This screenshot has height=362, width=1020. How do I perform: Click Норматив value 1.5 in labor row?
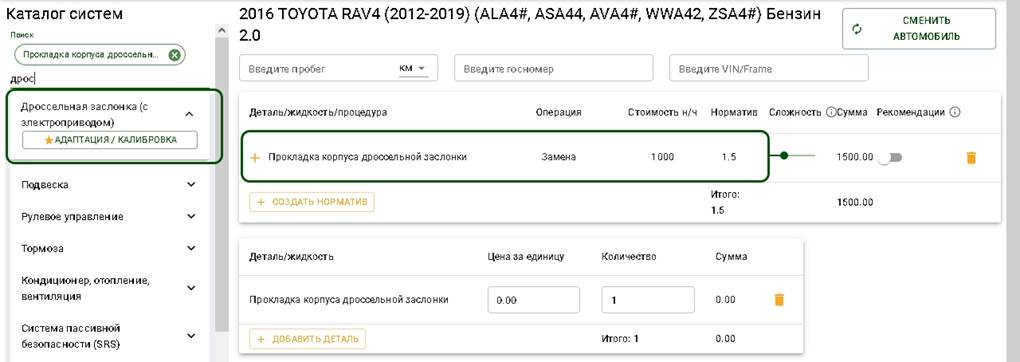729,157
